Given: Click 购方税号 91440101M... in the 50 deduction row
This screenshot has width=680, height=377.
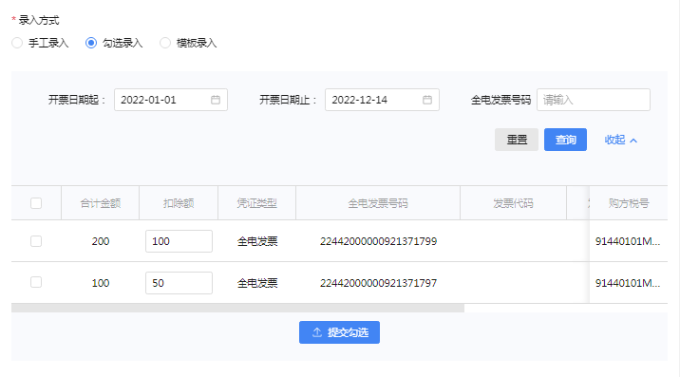Looking at the screenshot, I should tap(628, 283).
